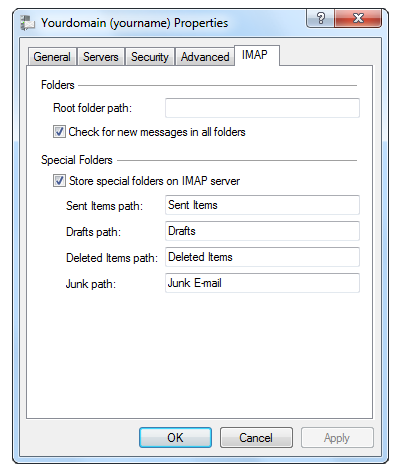Dismiss dialog with Cancel button

click(256, 437)
